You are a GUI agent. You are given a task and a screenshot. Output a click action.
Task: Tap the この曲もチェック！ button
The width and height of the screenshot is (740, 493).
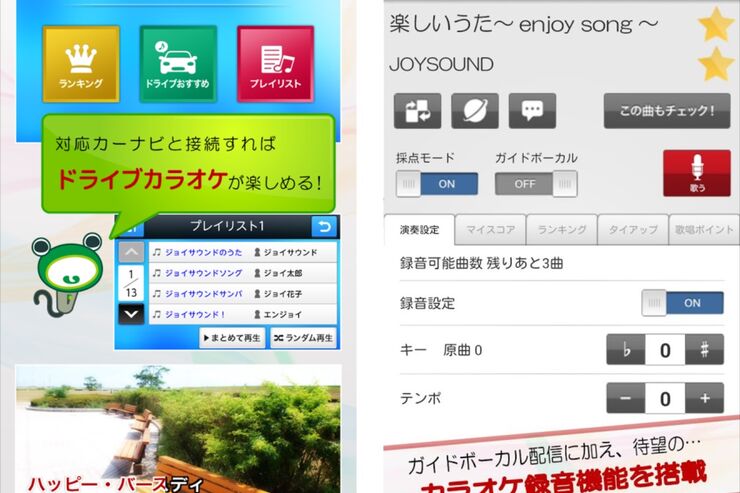click(667, 111)
